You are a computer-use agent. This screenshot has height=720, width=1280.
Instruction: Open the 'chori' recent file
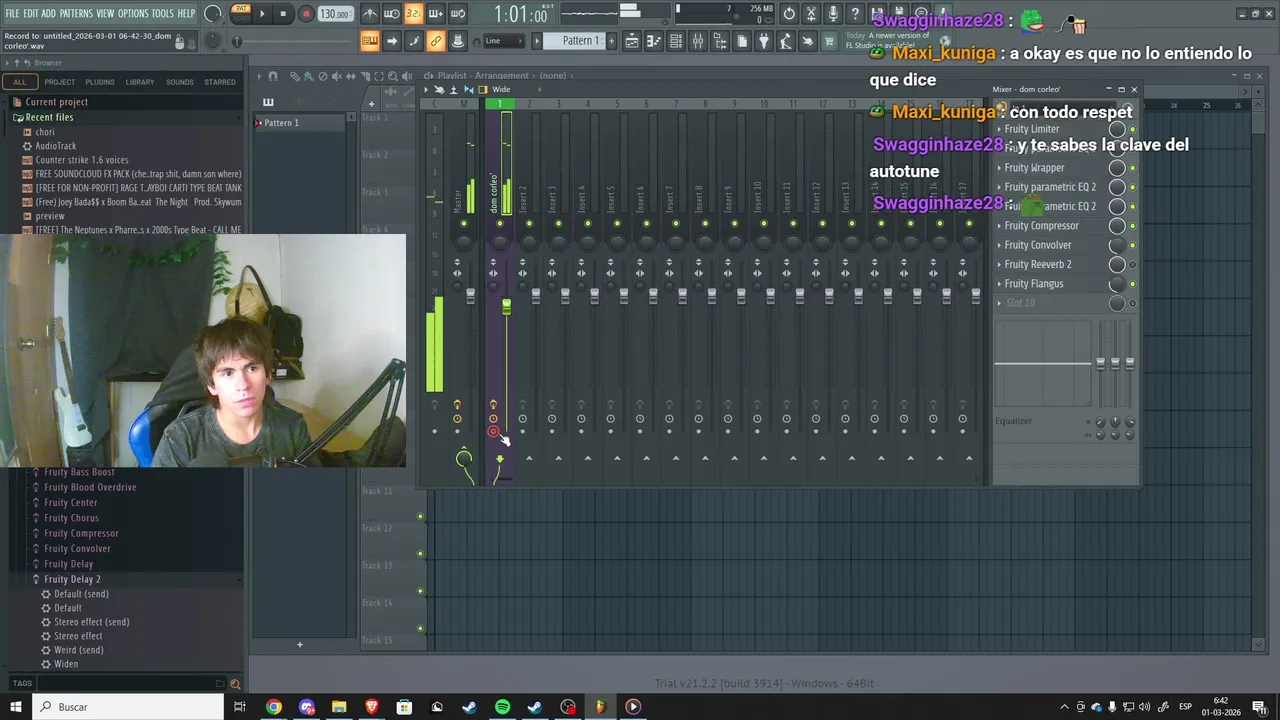tap(45, 132)
